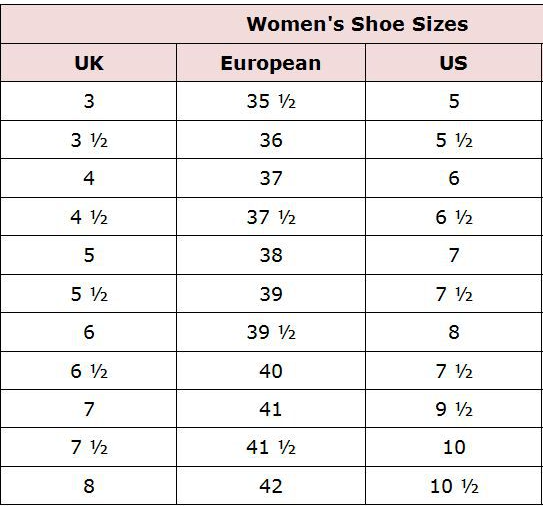Click US size 8 cell

click(453, 332)
